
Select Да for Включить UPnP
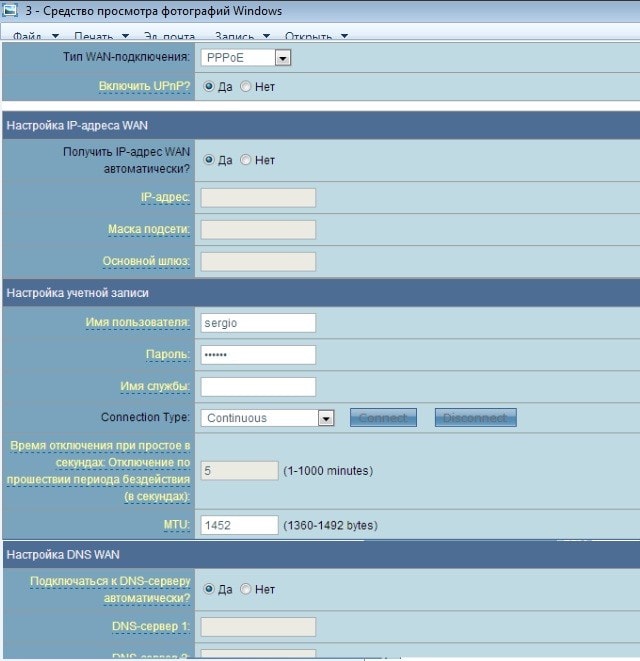209,87
